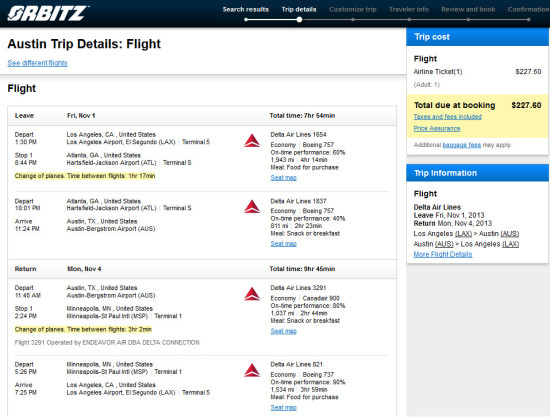Open the See different flights link
Image resolution: width=550 pixels, height=417 pixels.
(x=38, y=63)
